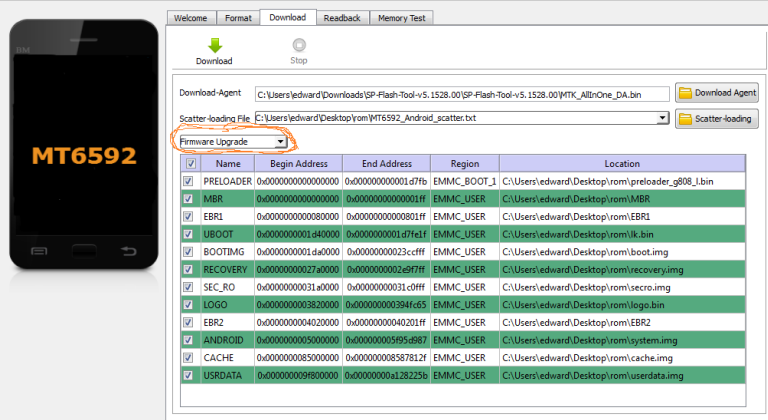Switch to the Format tab
768x420 pixels.
click(238, 18)
